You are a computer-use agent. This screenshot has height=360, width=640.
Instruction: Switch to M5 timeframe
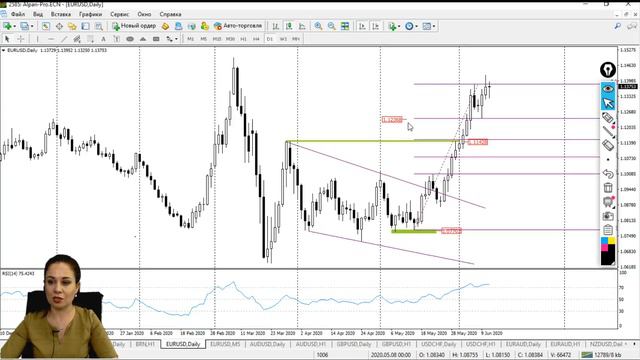click(x=203, y=39)
